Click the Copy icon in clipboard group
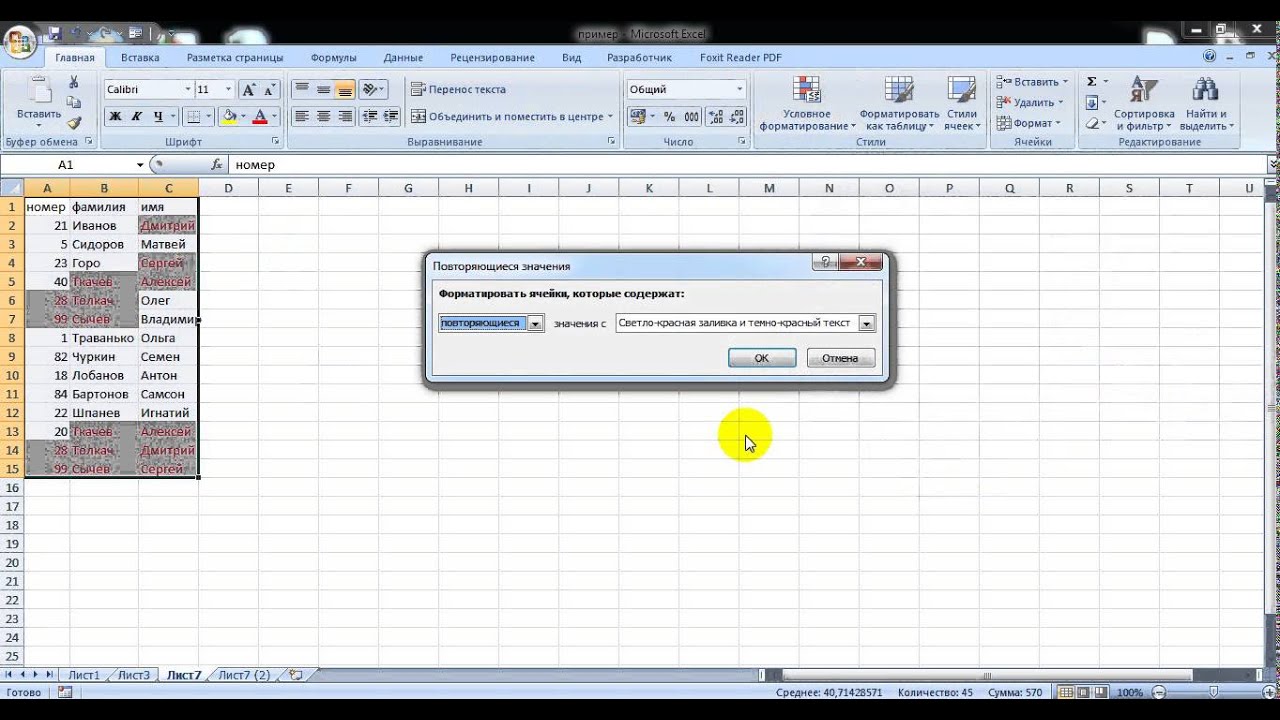The width and height of the screenshot is (1280, 720). point(74,103)
